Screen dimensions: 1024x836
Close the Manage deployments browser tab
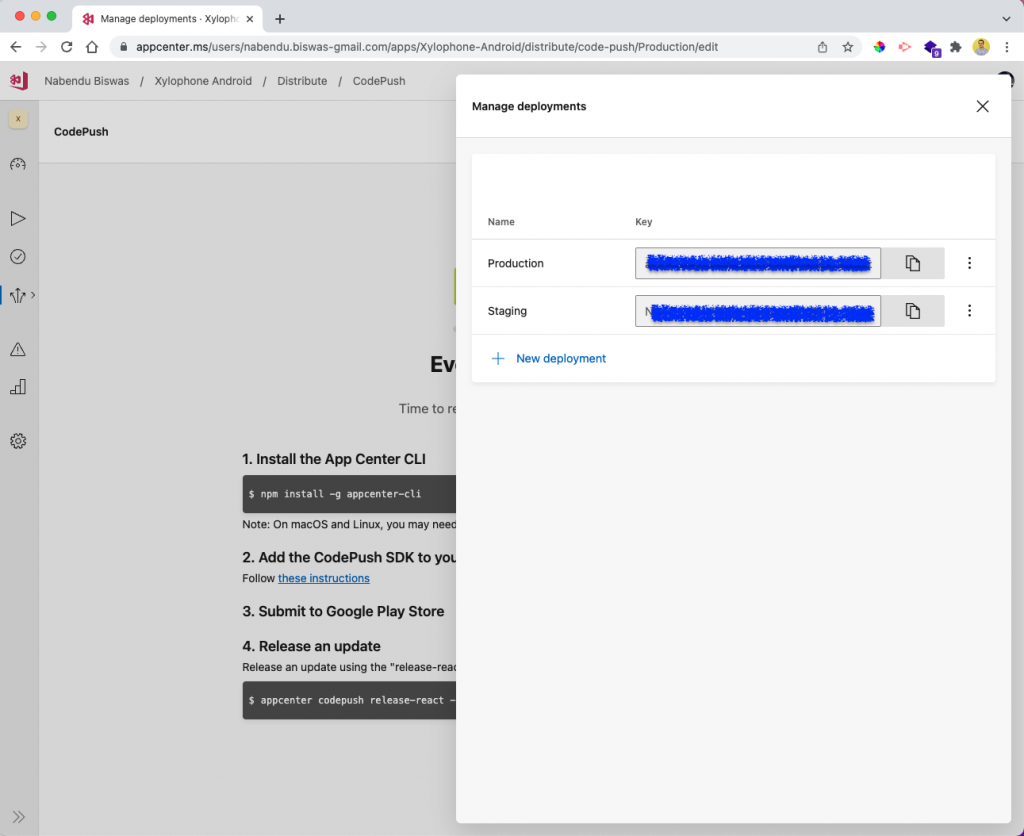pos(249,19)
